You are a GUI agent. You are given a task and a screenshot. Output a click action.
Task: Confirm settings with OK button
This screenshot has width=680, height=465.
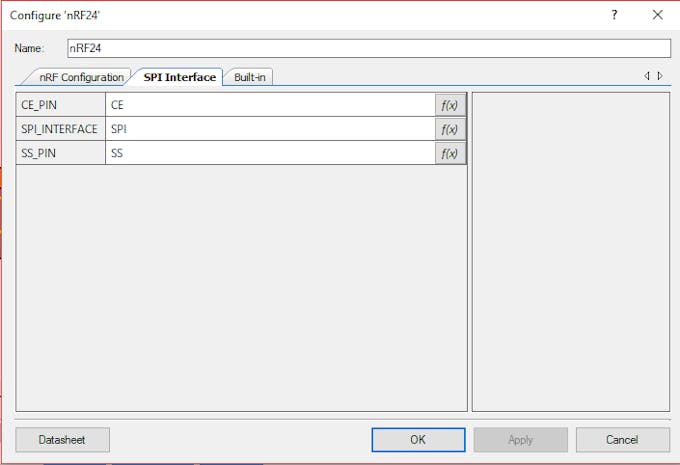(418, 440)
